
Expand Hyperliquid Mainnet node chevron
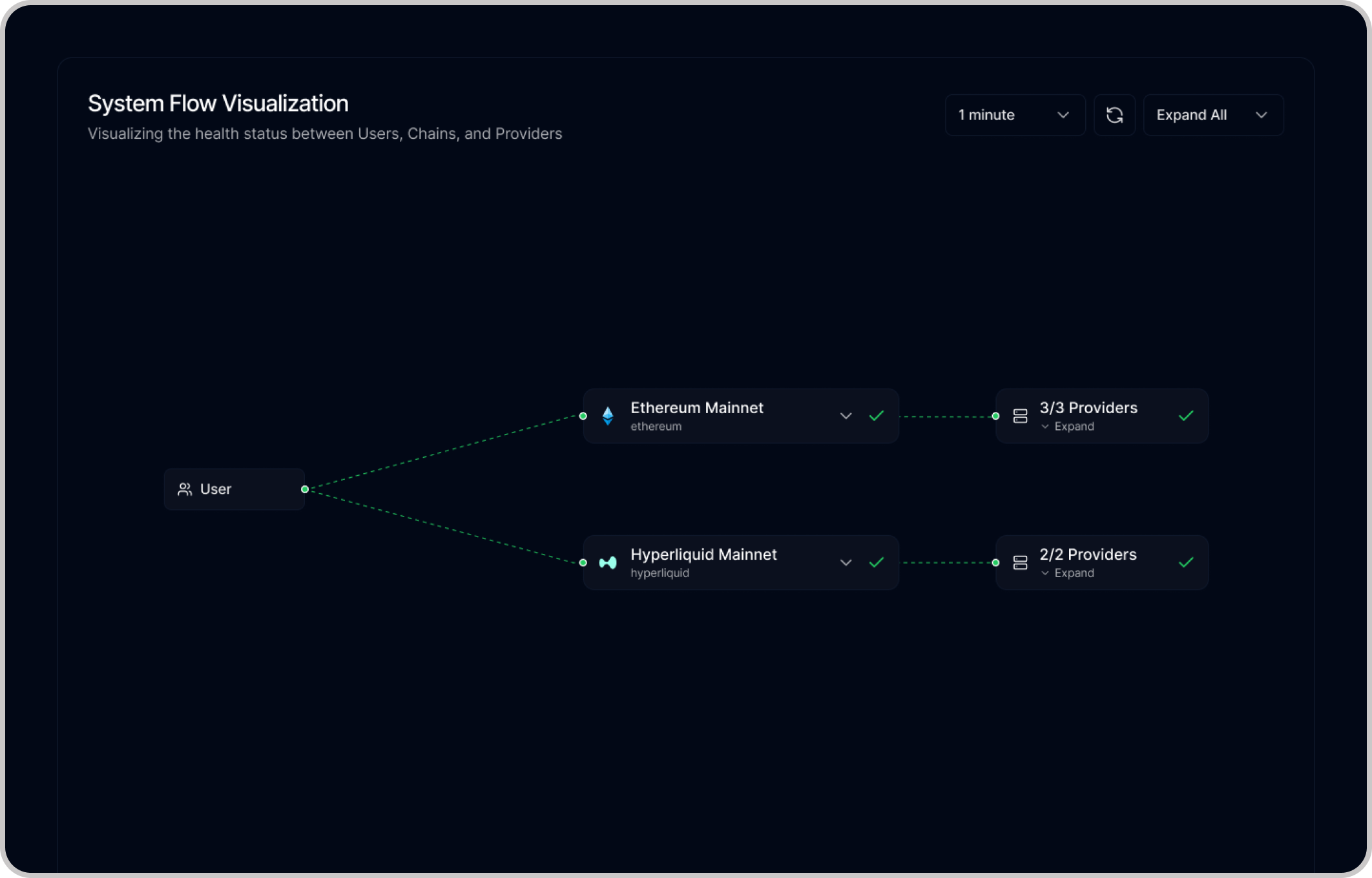click(846, 563)
